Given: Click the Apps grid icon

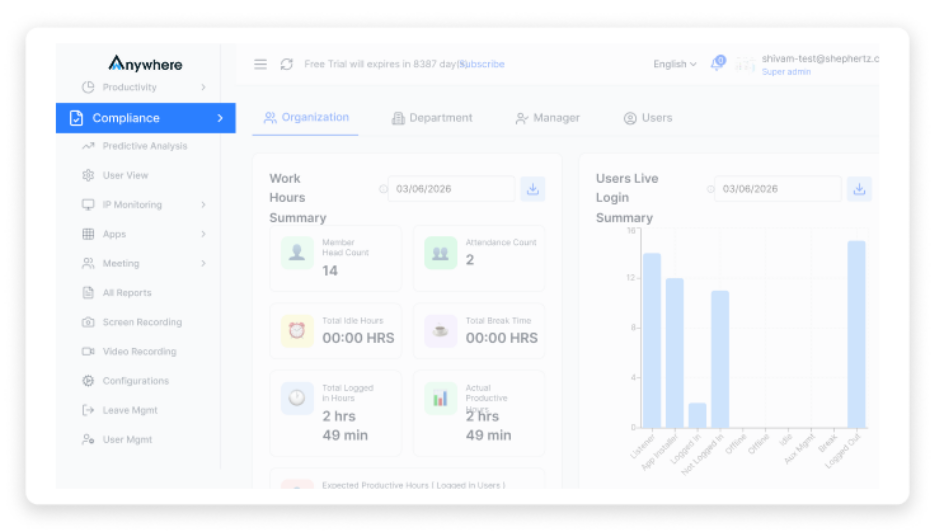Looking at the screenshot, I should [x=88, y=234].
